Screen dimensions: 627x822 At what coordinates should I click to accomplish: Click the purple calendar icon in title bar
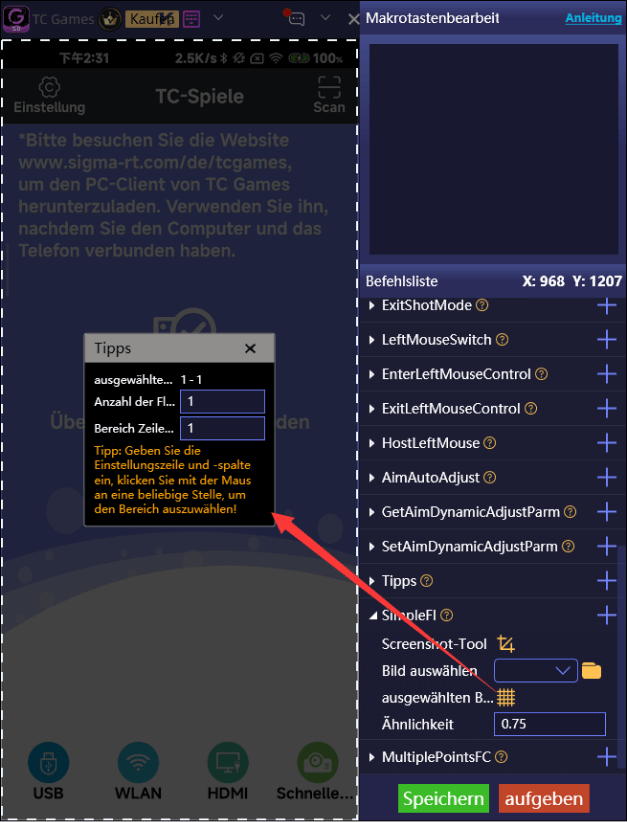[191, 19]
